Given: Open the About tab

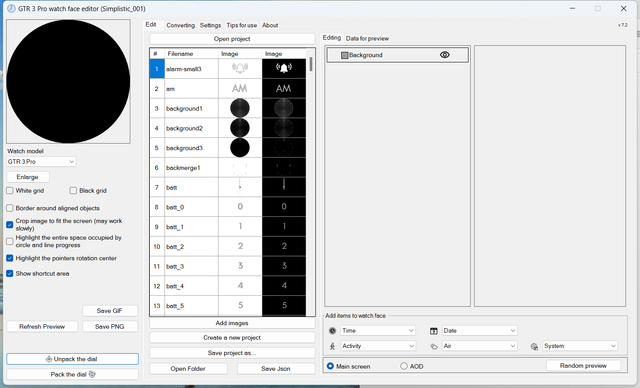Looking at the screenshot, I should coord(270,25).
